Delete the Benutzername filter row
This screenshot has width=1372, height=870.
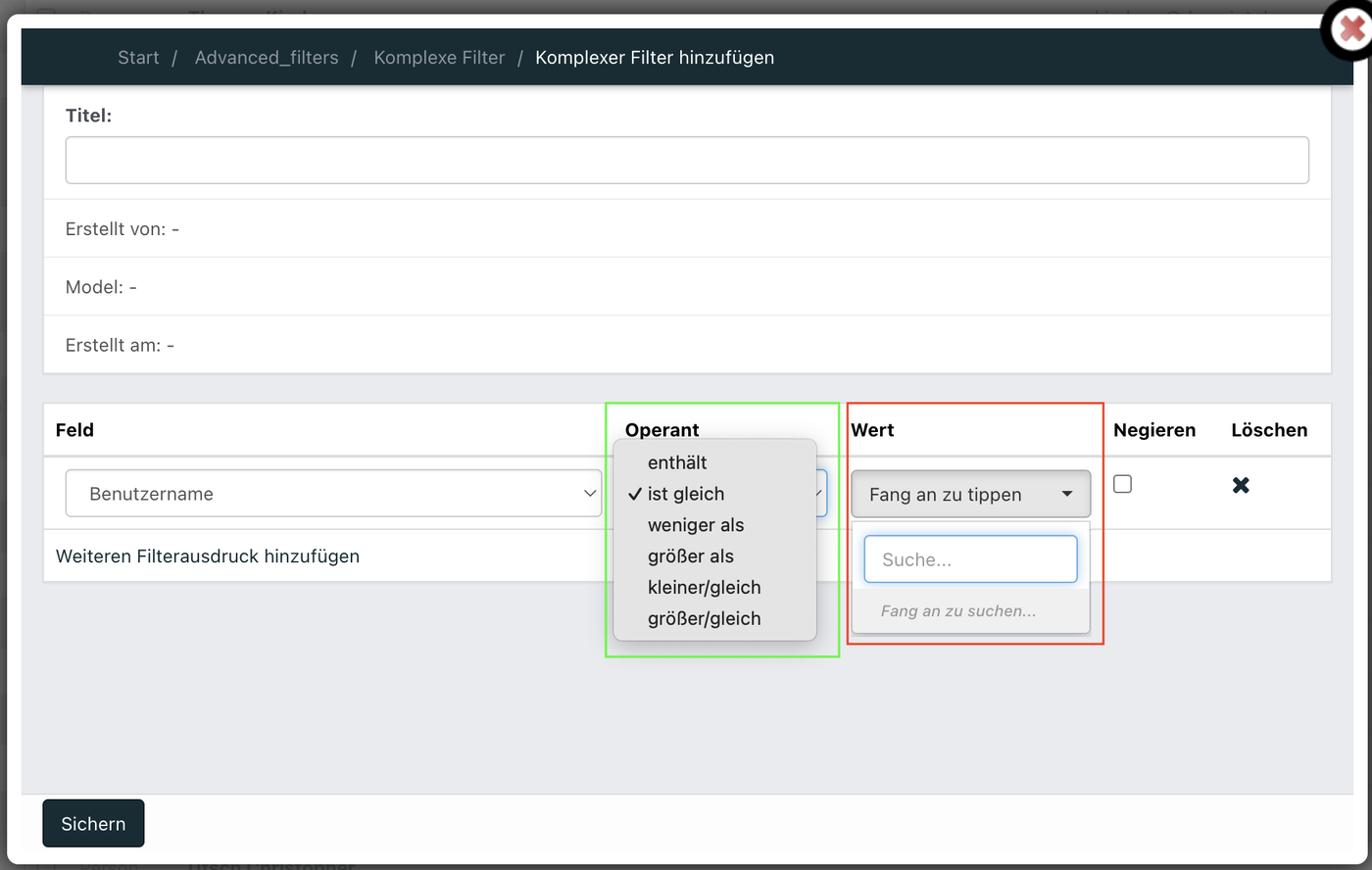pos(1240,485)
